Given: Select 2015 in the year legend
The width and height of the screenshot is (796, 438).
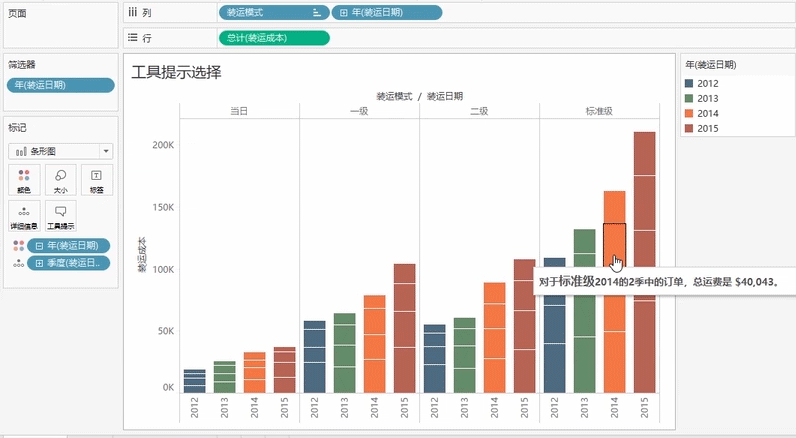Looking at the screenshot, I should (x=708, y=128).
